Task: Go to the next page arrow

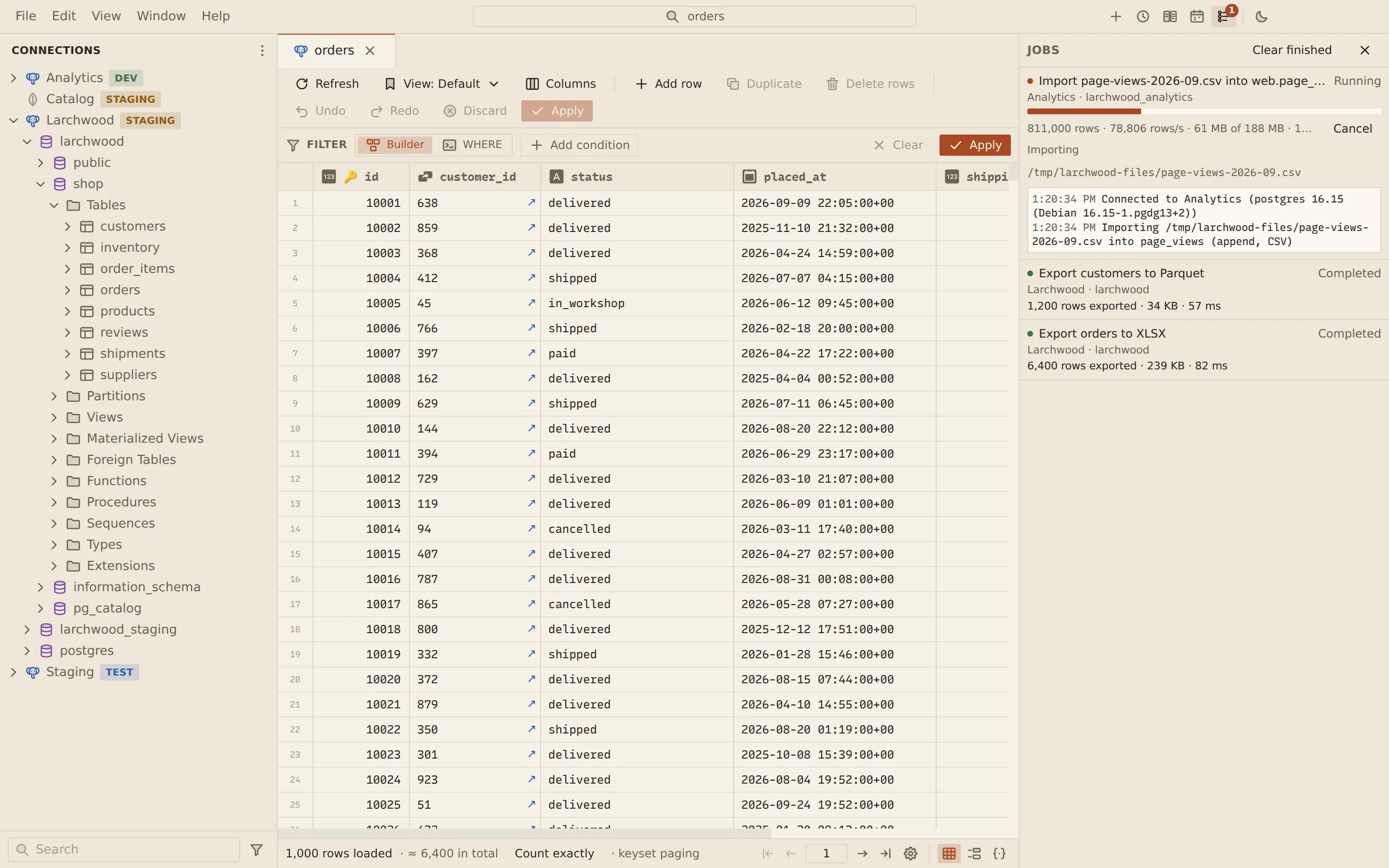Action: pos(862,853)
